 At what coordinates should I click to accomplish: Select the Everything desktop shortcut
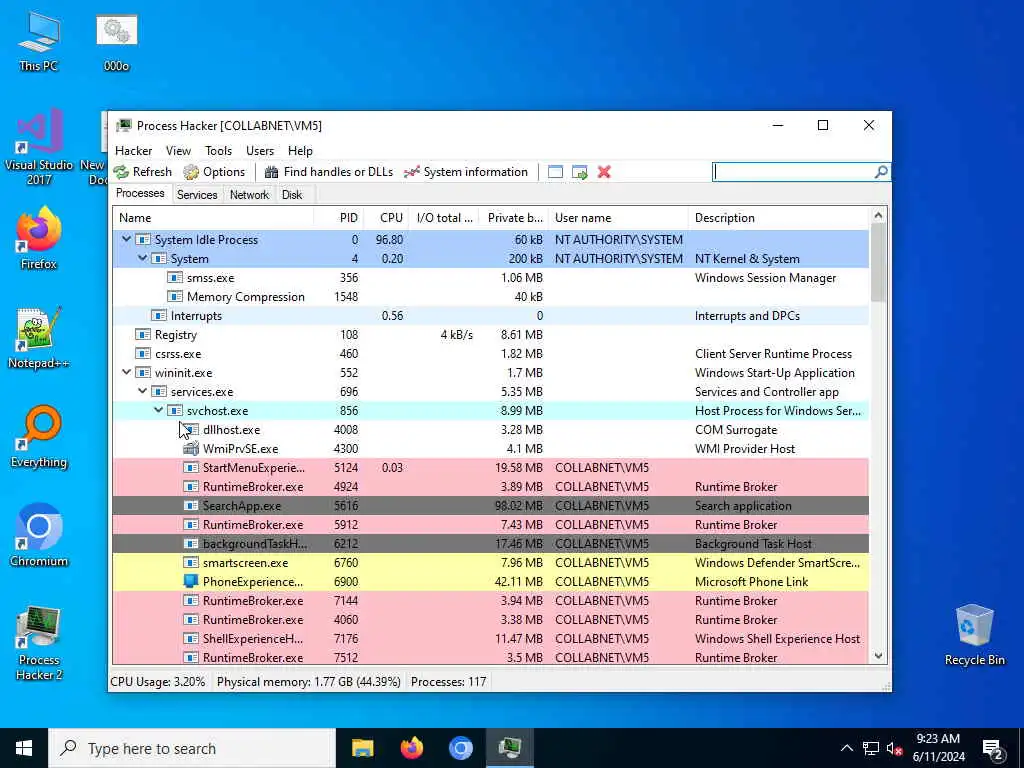[39, 438]
